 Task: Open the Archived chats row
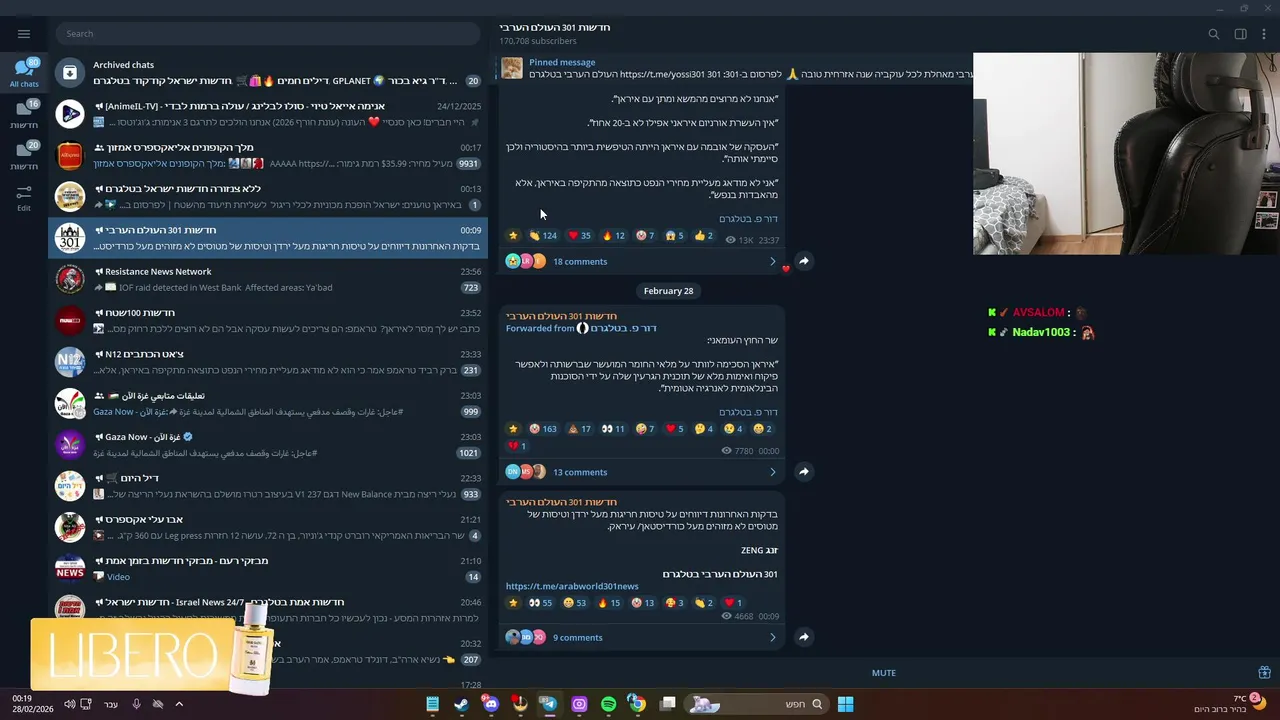[268, 72]
